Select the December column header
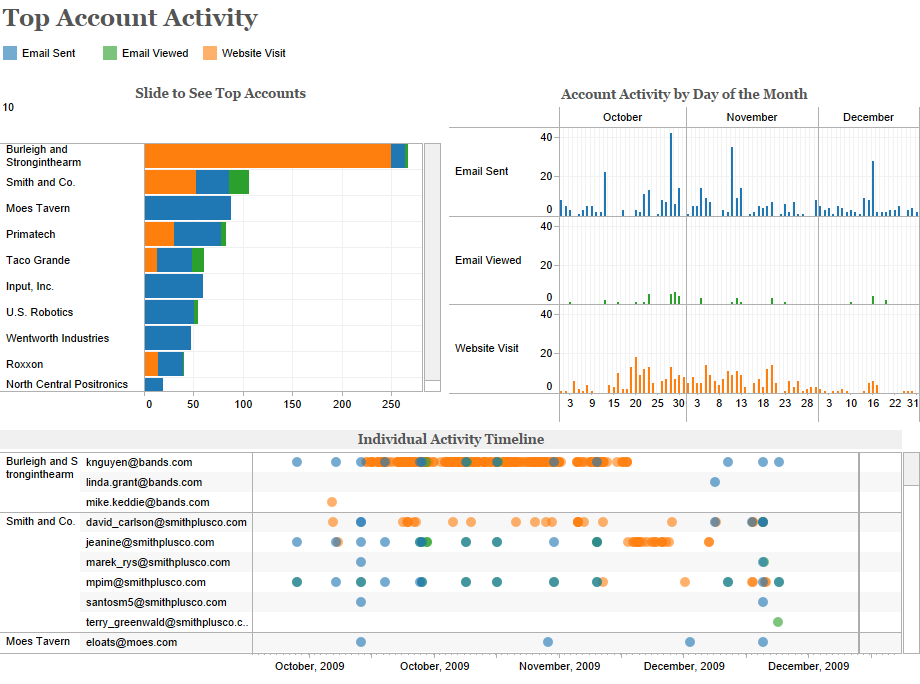920x684 pixels. [x=868, y=117]
